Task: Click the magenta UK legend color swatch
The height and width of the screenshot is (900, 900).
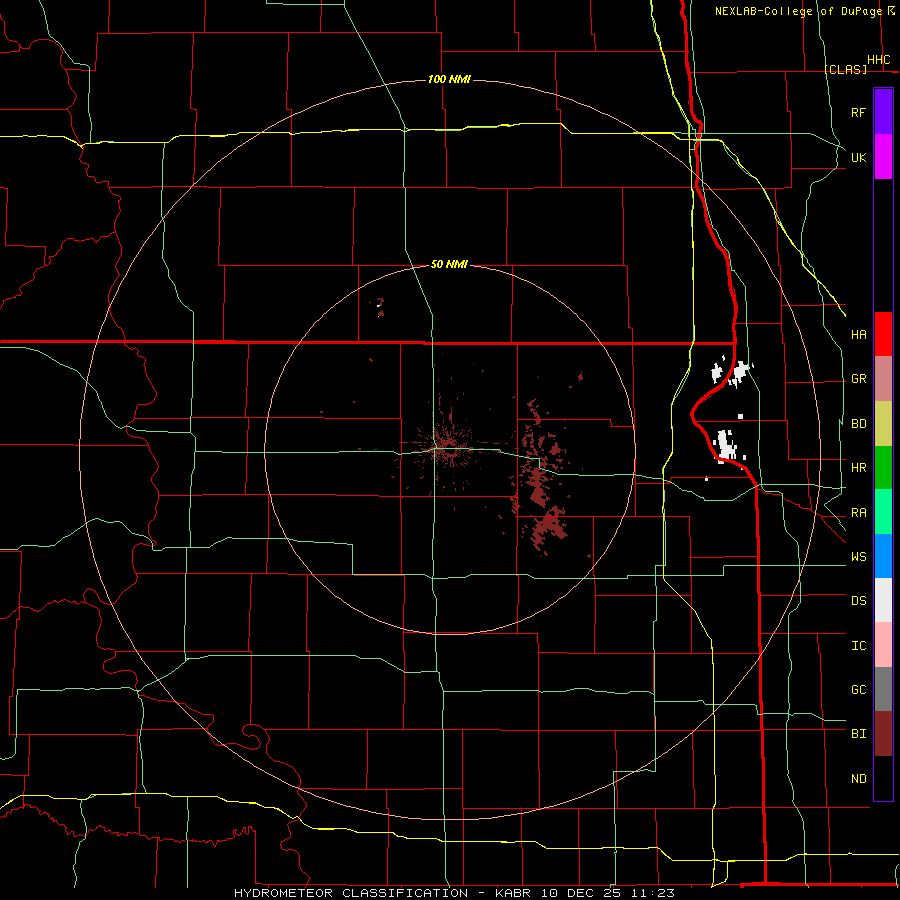Action: (883, 157)
